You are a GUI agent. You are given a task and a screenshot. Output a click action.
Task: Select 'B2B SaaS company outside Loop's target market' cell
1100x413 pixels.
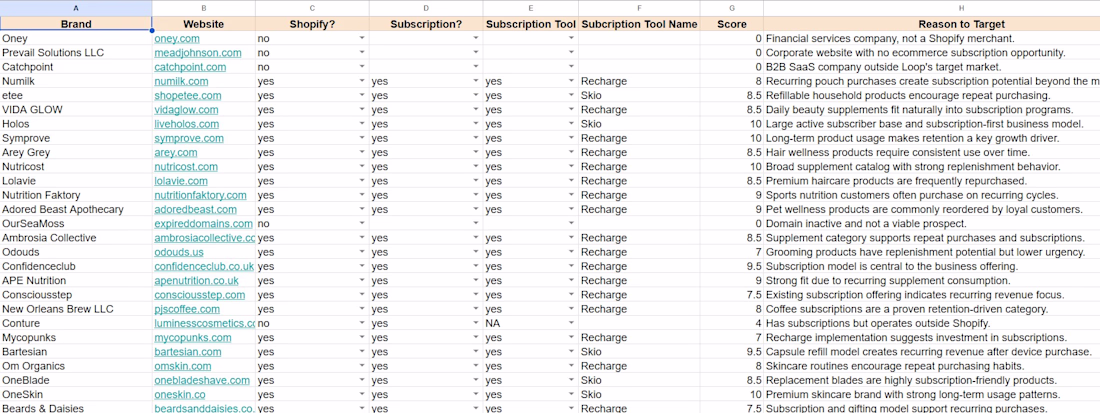(x=932, y=67)
